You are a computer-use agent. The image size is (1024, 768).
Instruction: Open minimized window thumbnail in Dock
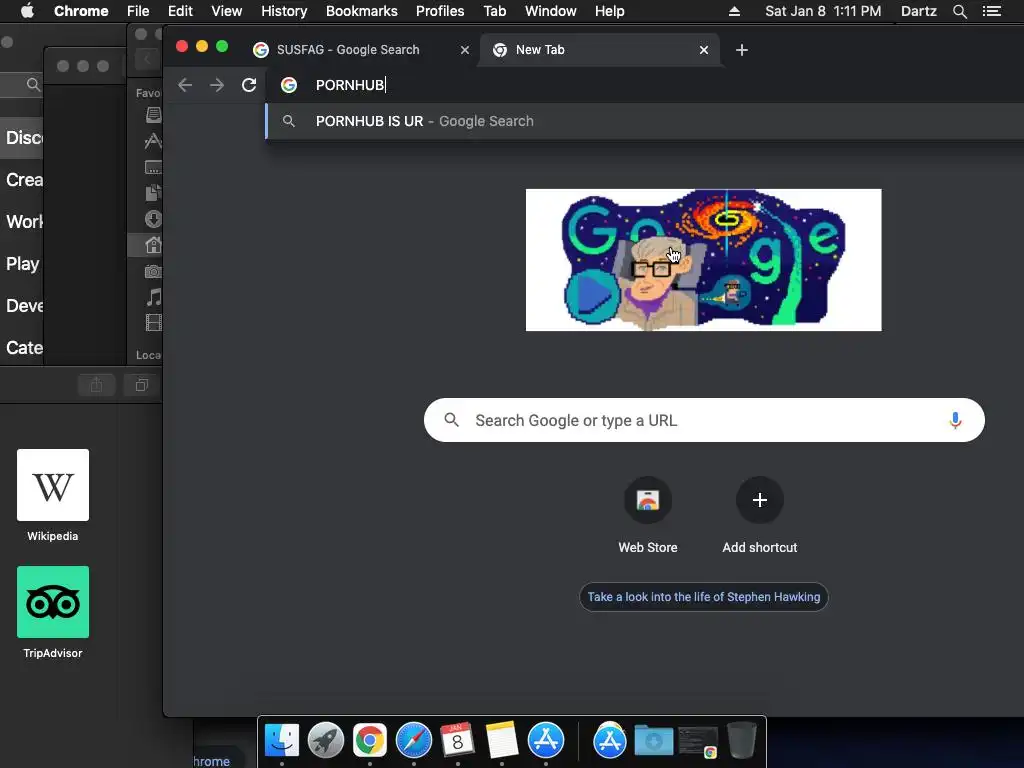pos(698,742)
